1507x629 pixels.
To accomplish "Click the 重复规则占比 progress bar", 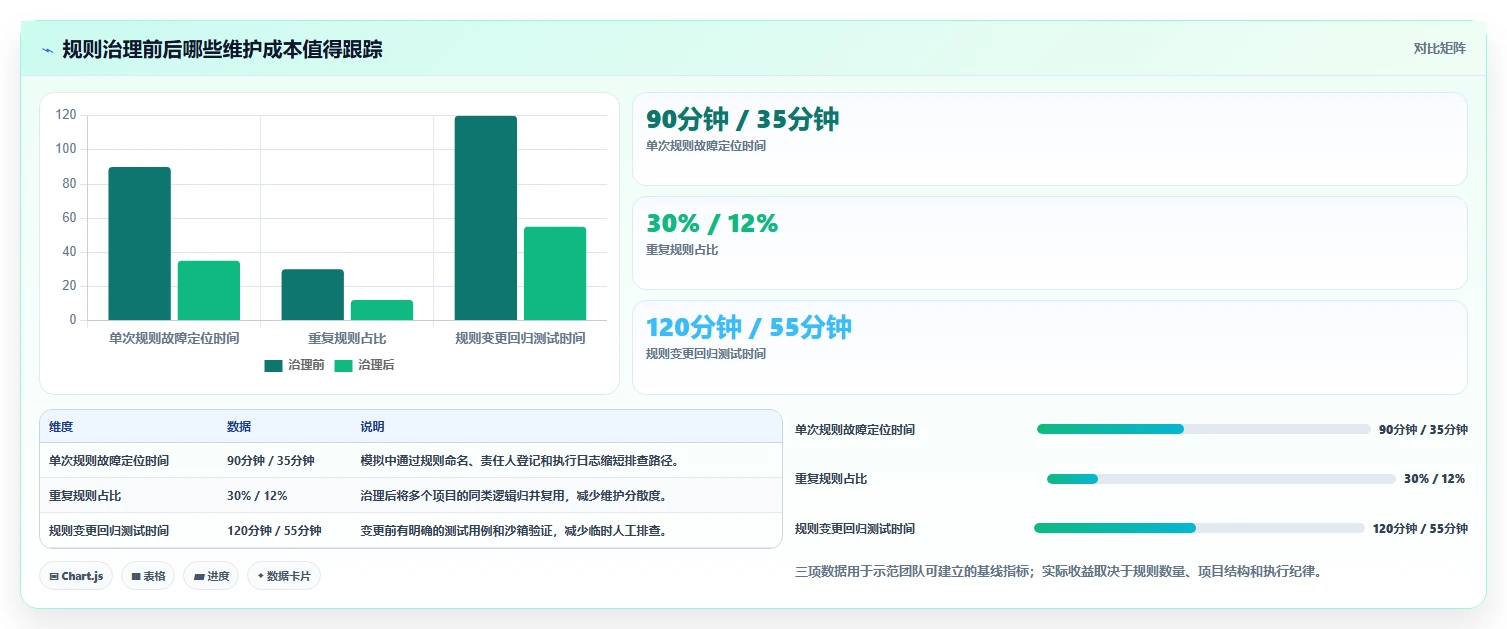I will click(1221, 479).
